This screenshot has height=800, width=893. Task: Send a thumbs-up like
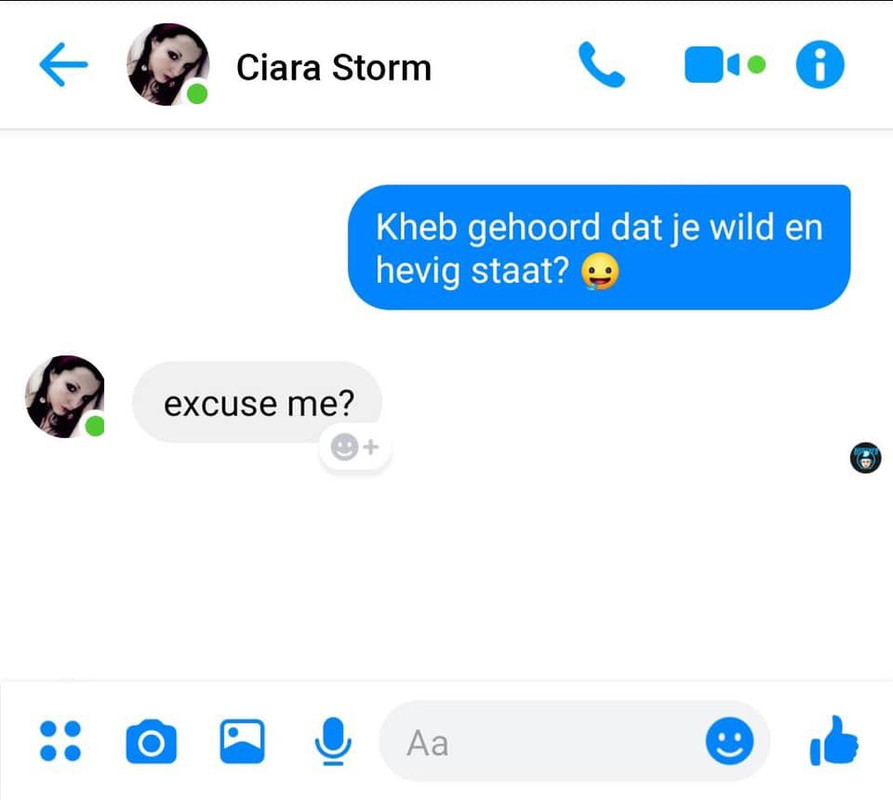(834, 740)
